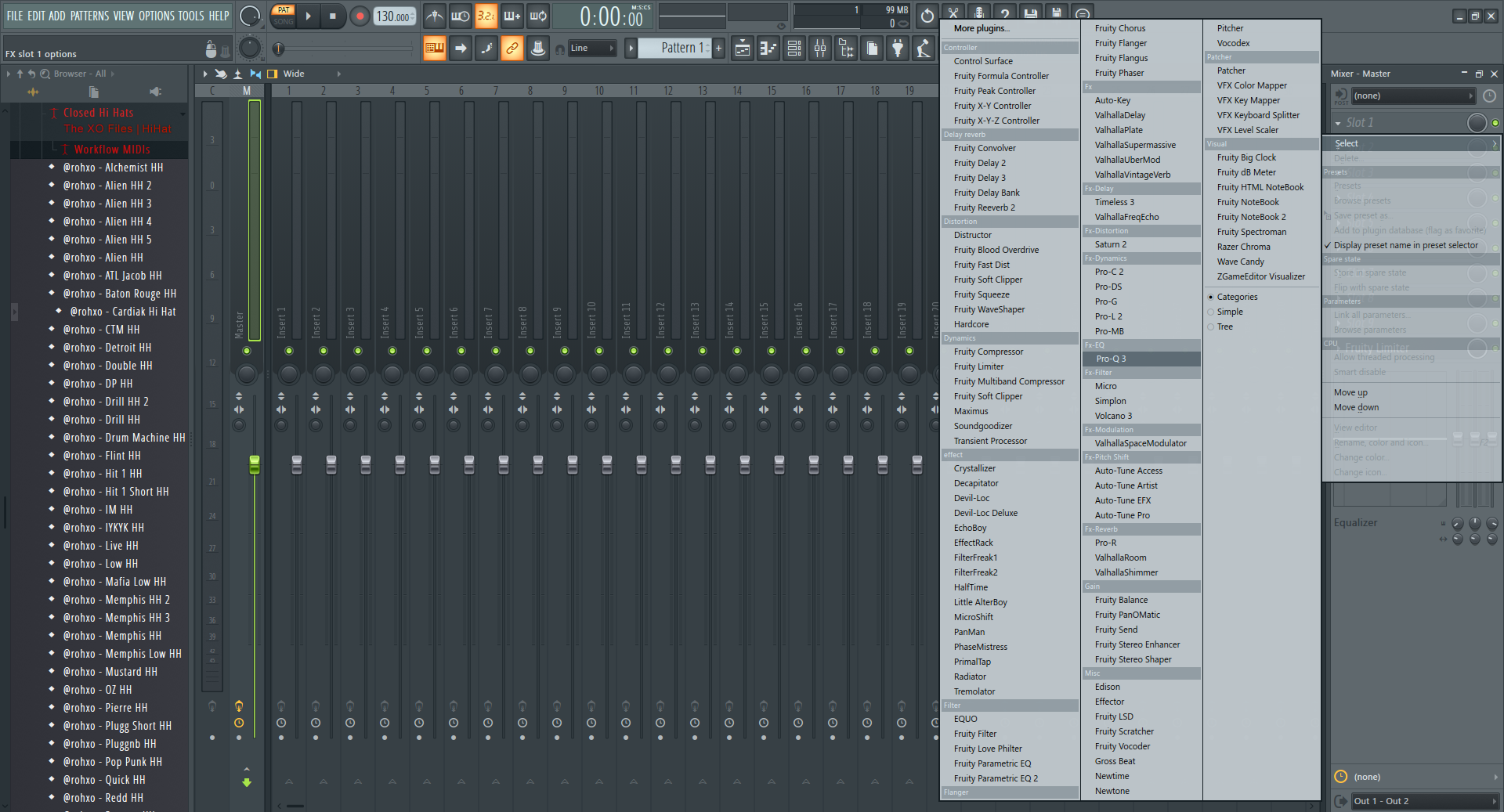Open the TOOLS menu
1504x812 pixels.
(x=190, y=16)
